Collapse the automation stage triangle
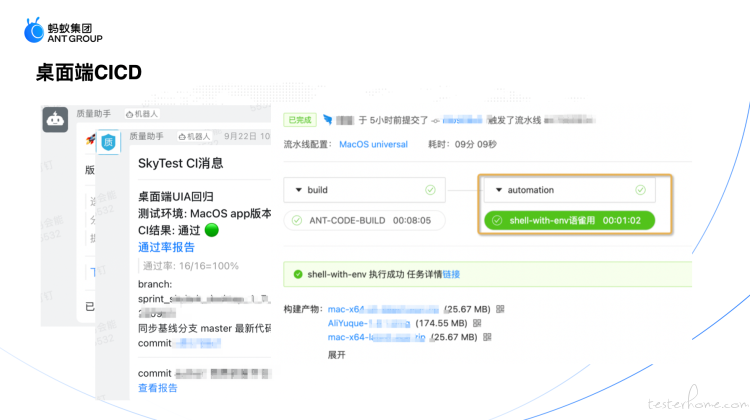Screen dimensions: 750x420 [499, 190]
